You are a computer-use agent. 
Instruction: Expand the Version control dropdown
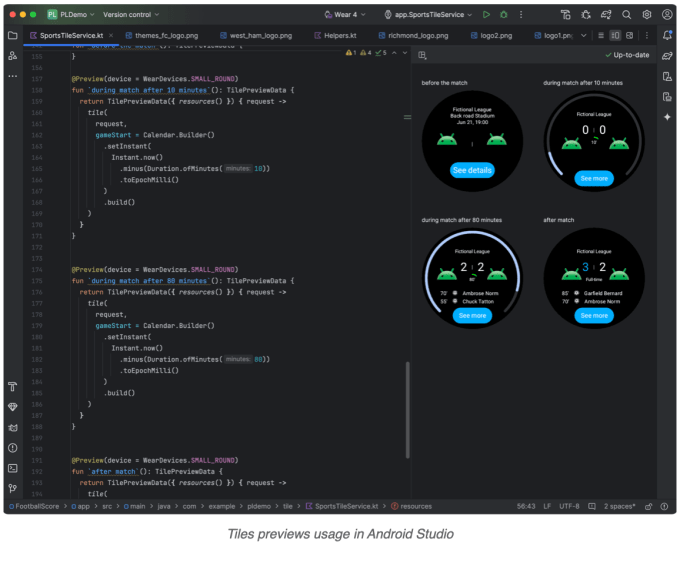(129, 15)
